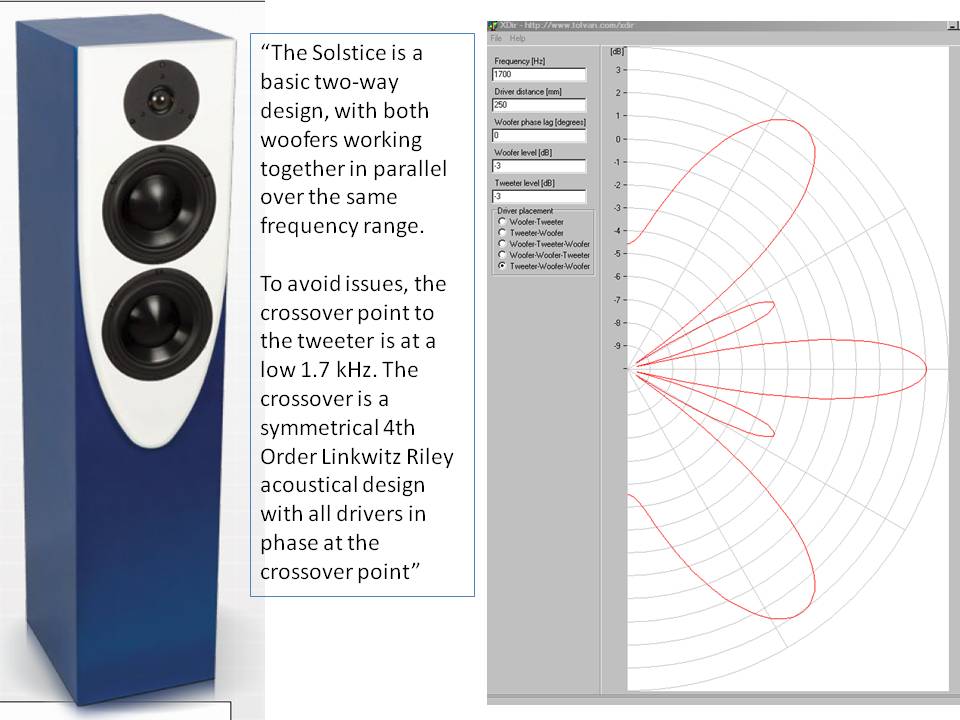The height and width of the screenshot is (720, 960).
Task: Click the "Driver placement" group label
Action: tap(525, 211)
